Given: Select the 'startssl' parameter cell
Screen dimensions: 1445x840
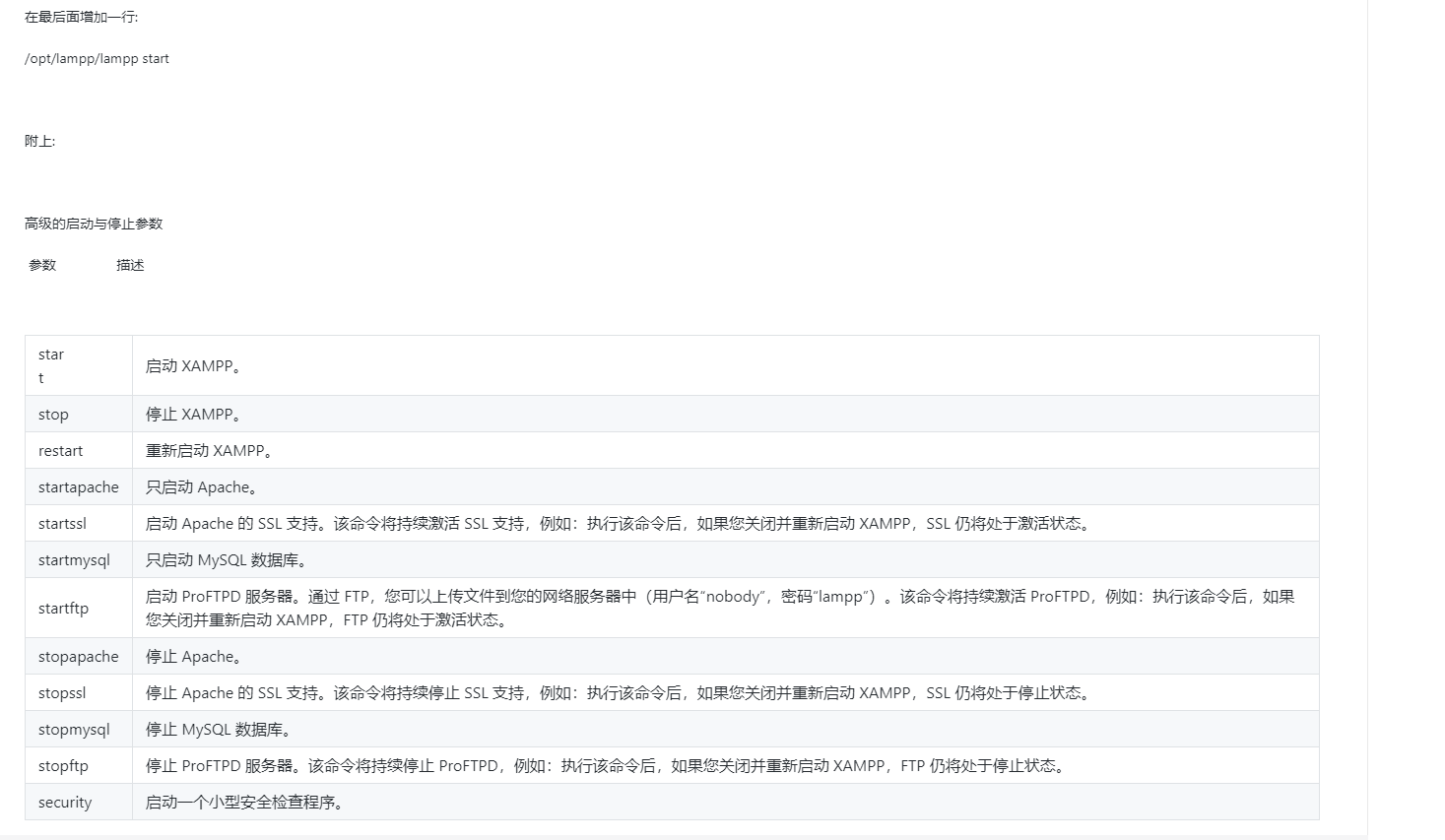Looking at the screenshot, I should click(x=79, y=524).
